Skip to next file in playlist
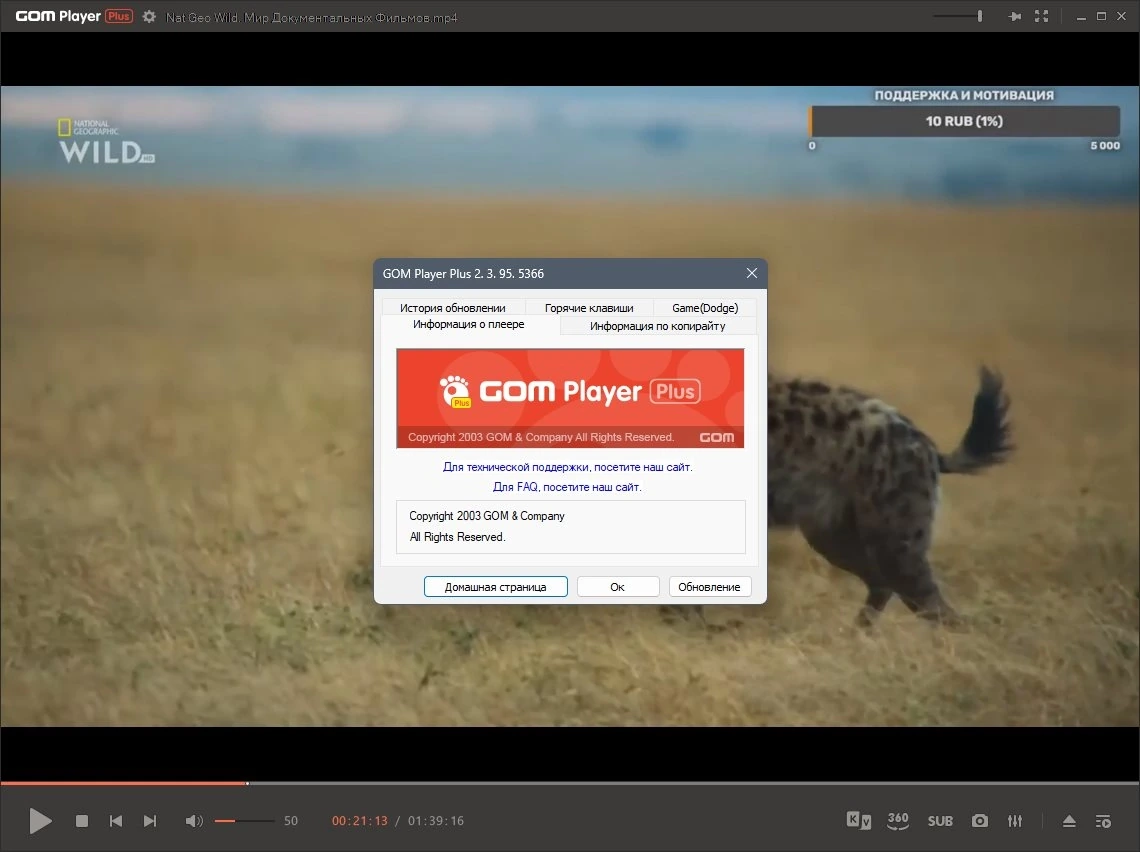 click(150, 821)
